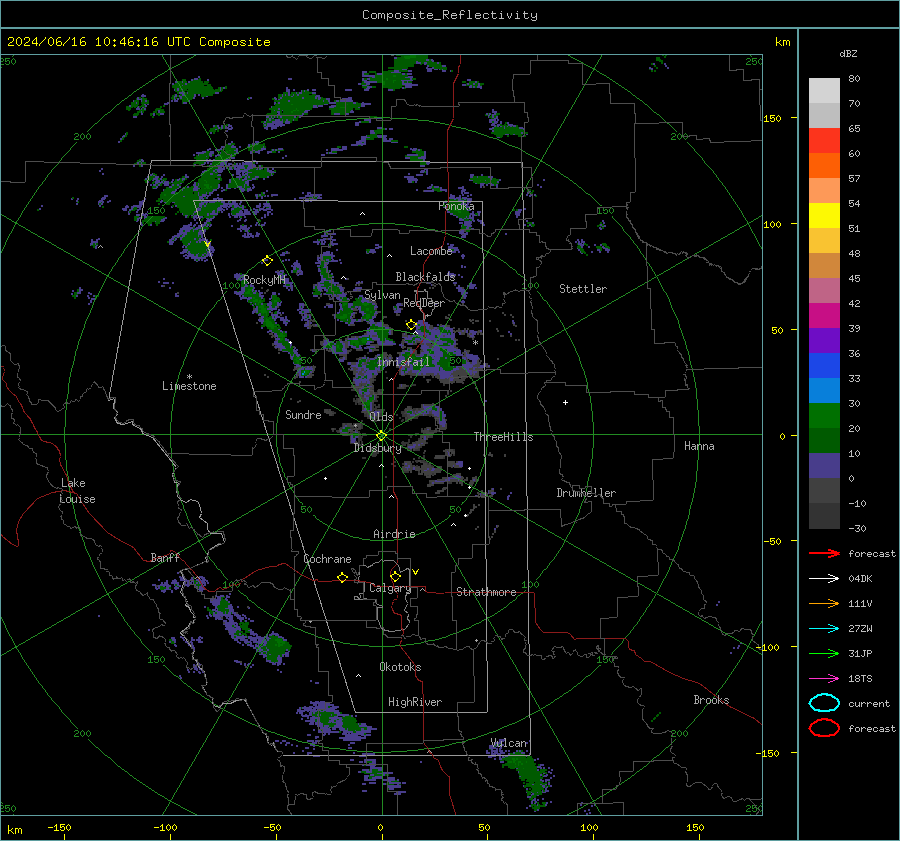Click the Cochrane town label
900x841 pixels.
pyautogui.click(x=327, y=559)
